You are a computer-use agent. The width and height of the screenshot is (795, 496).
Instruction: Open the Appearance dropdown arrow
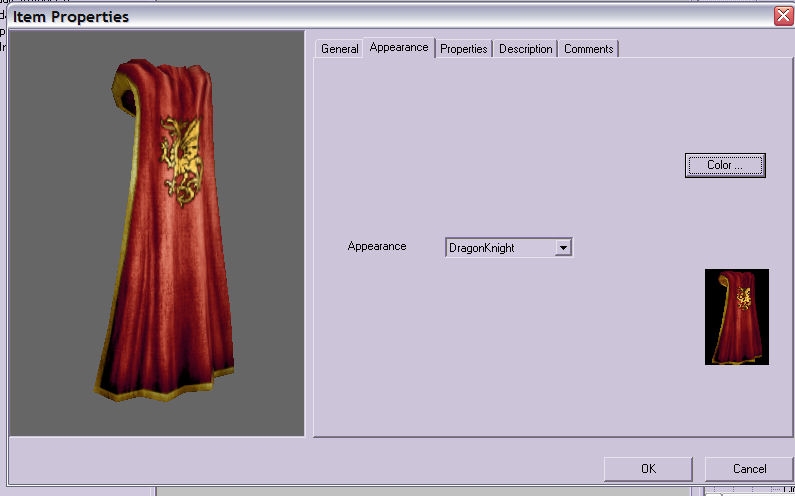tap(563, 247)
